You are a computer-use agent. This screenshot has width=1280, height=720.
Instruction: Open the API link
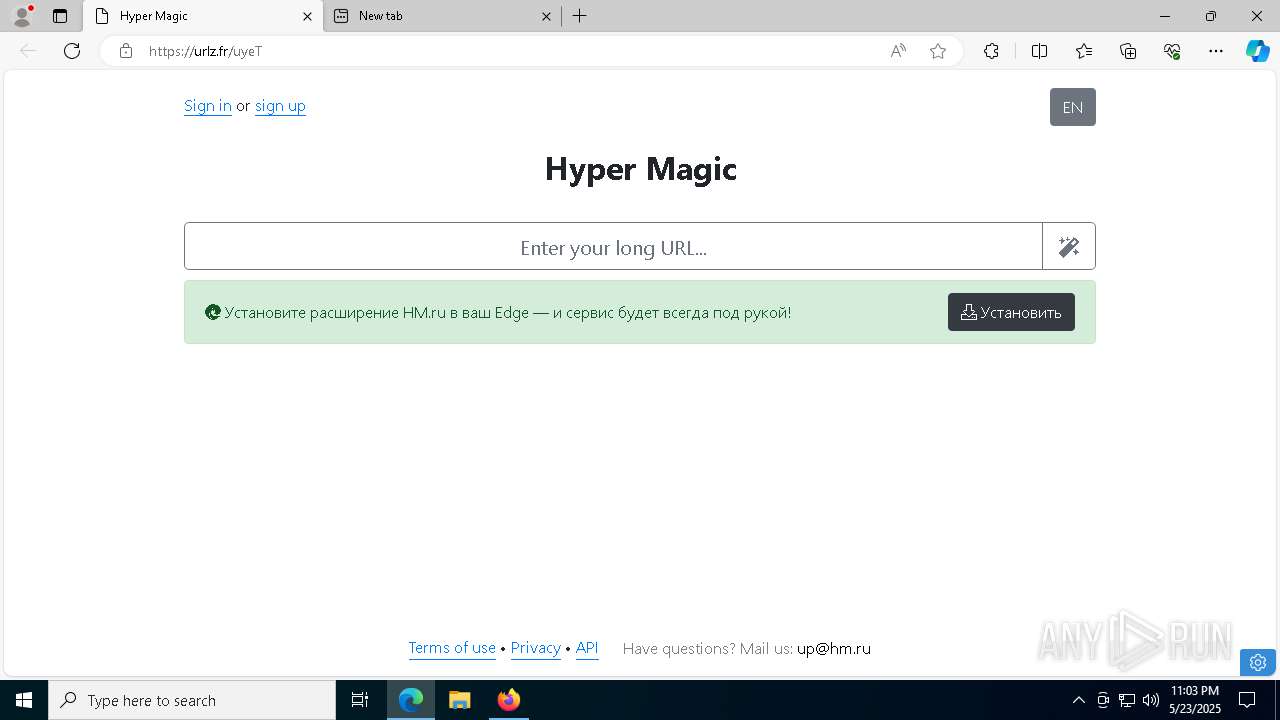(587, 648)
